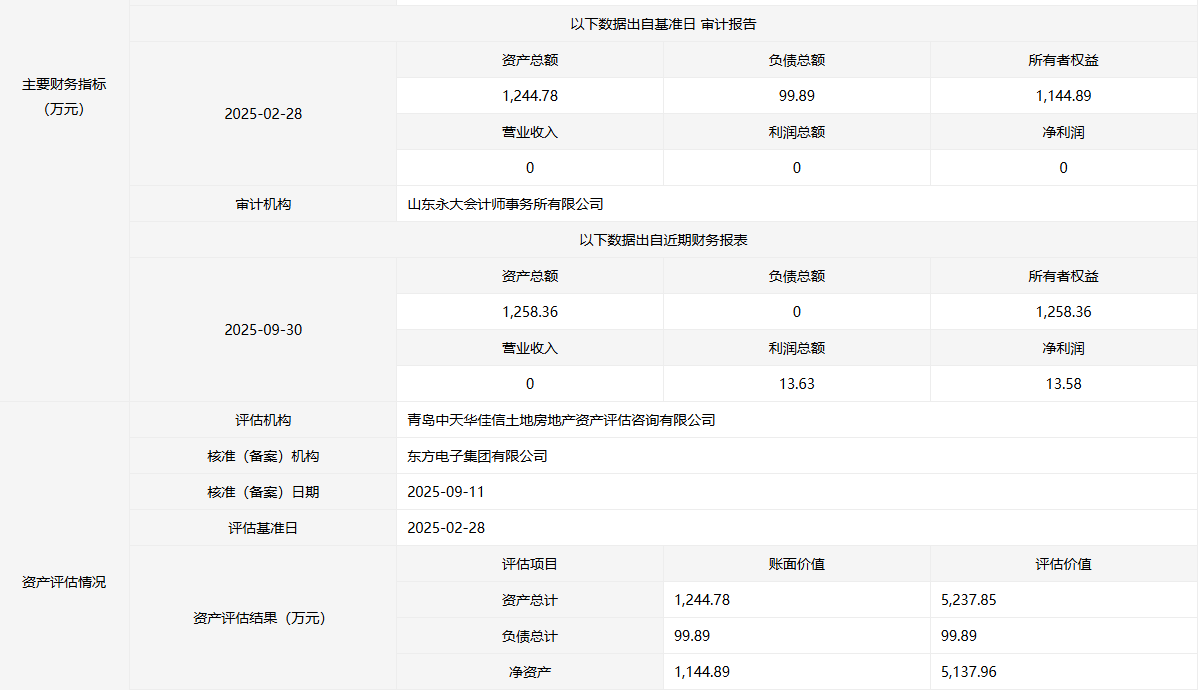Select the 5,237.85 appraised asset value
The height and width of the screenshot is (690, 1198).
(x=969, y=600)
